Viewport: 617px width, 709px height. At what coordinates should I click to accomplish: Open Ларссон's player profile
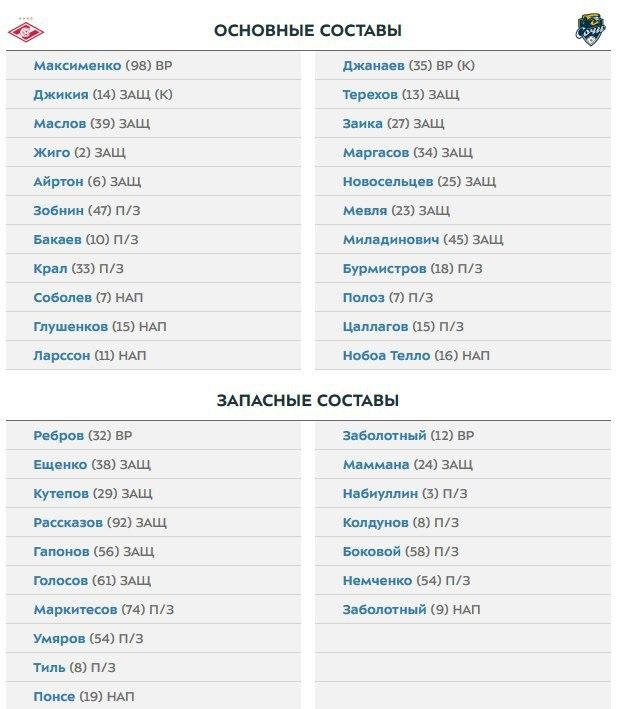coord(61,356)
